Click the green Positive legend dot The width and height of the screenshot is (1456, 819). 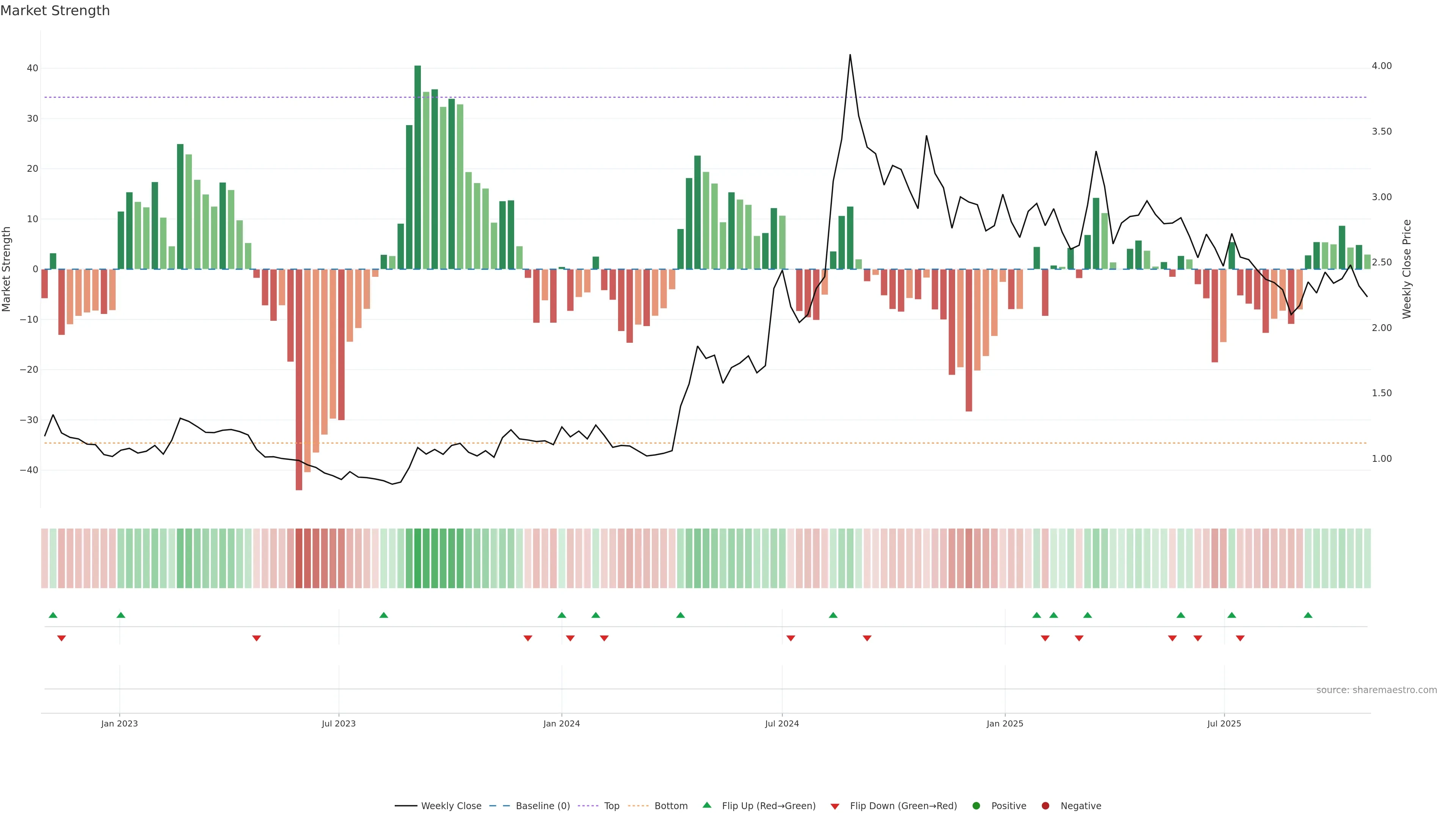pyautogui.click(x=976, y=805)
